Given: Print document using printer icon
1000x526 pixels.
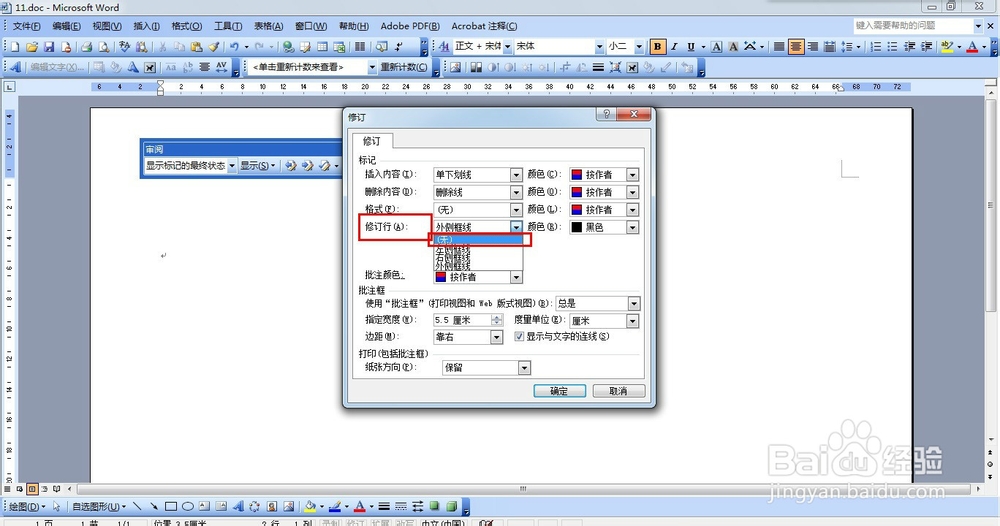Looking at the screenshot, I should pyautogui.click(x=86, y=47).
